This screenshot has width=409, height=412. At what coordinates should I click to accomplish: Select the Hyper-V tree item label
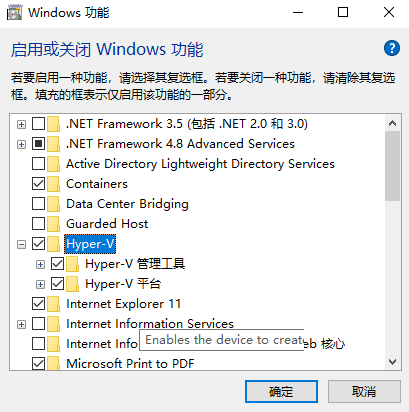click(x=90, y=244)
